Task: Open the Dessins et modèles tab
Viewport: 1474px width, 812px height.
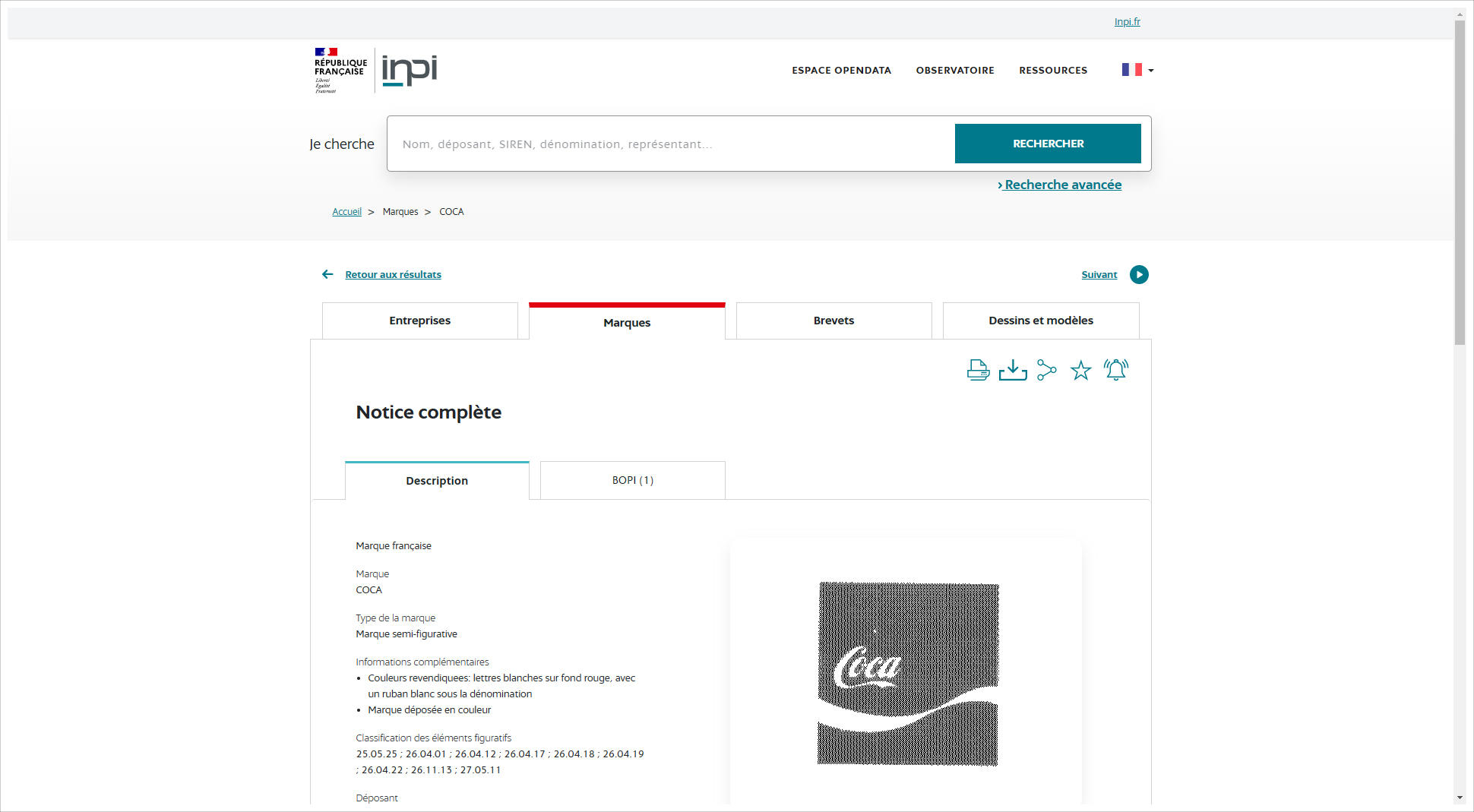Action: click(1041, 321)
